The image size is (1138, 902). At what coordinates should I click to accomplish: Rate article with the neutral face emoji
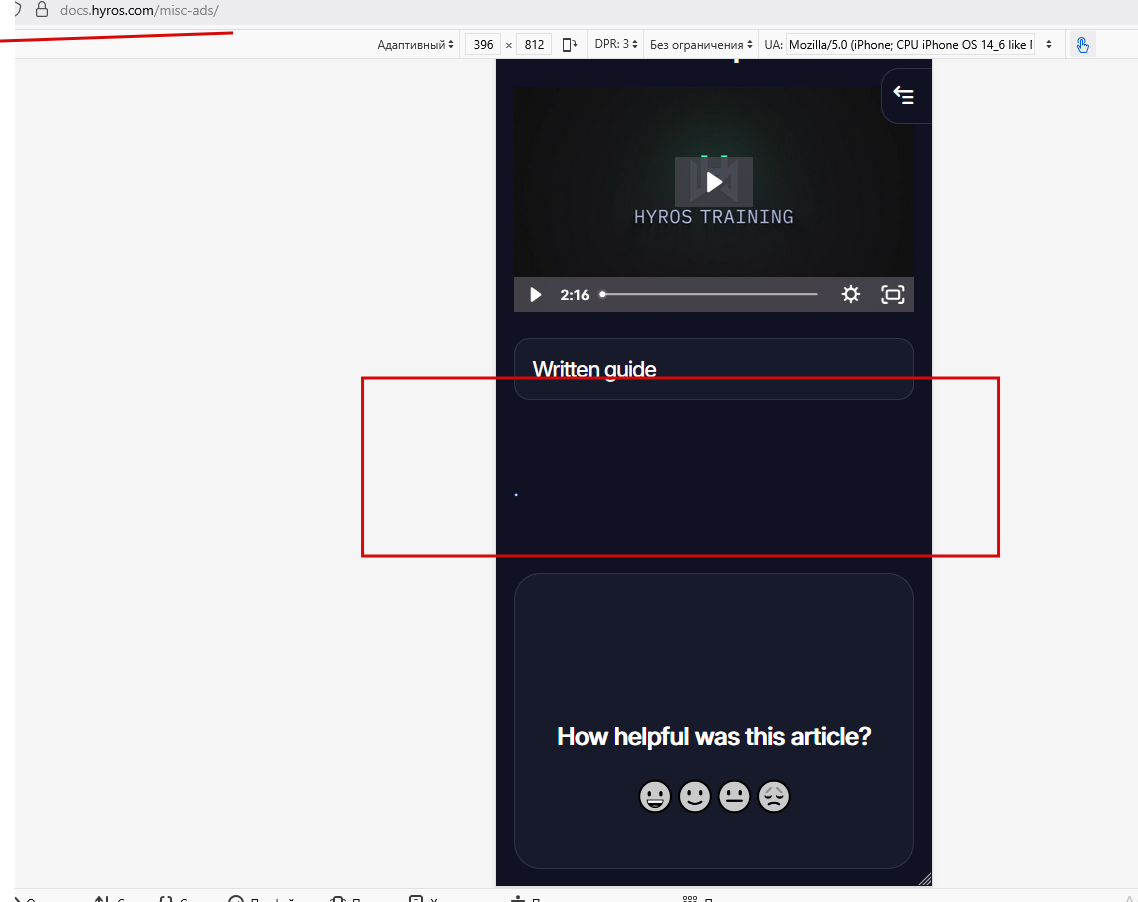[734, 796]
